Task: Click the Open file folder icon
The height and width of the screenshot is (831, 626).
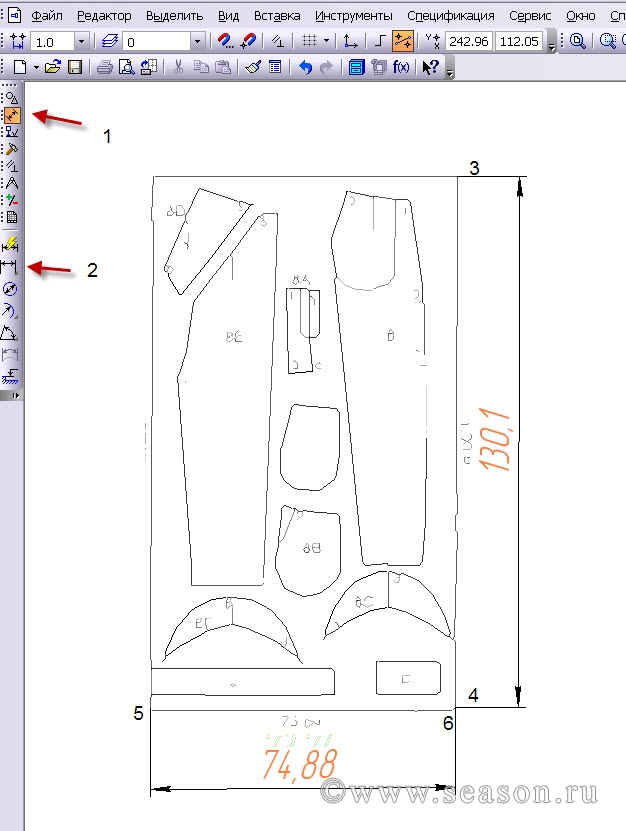Action: point(52,67)
